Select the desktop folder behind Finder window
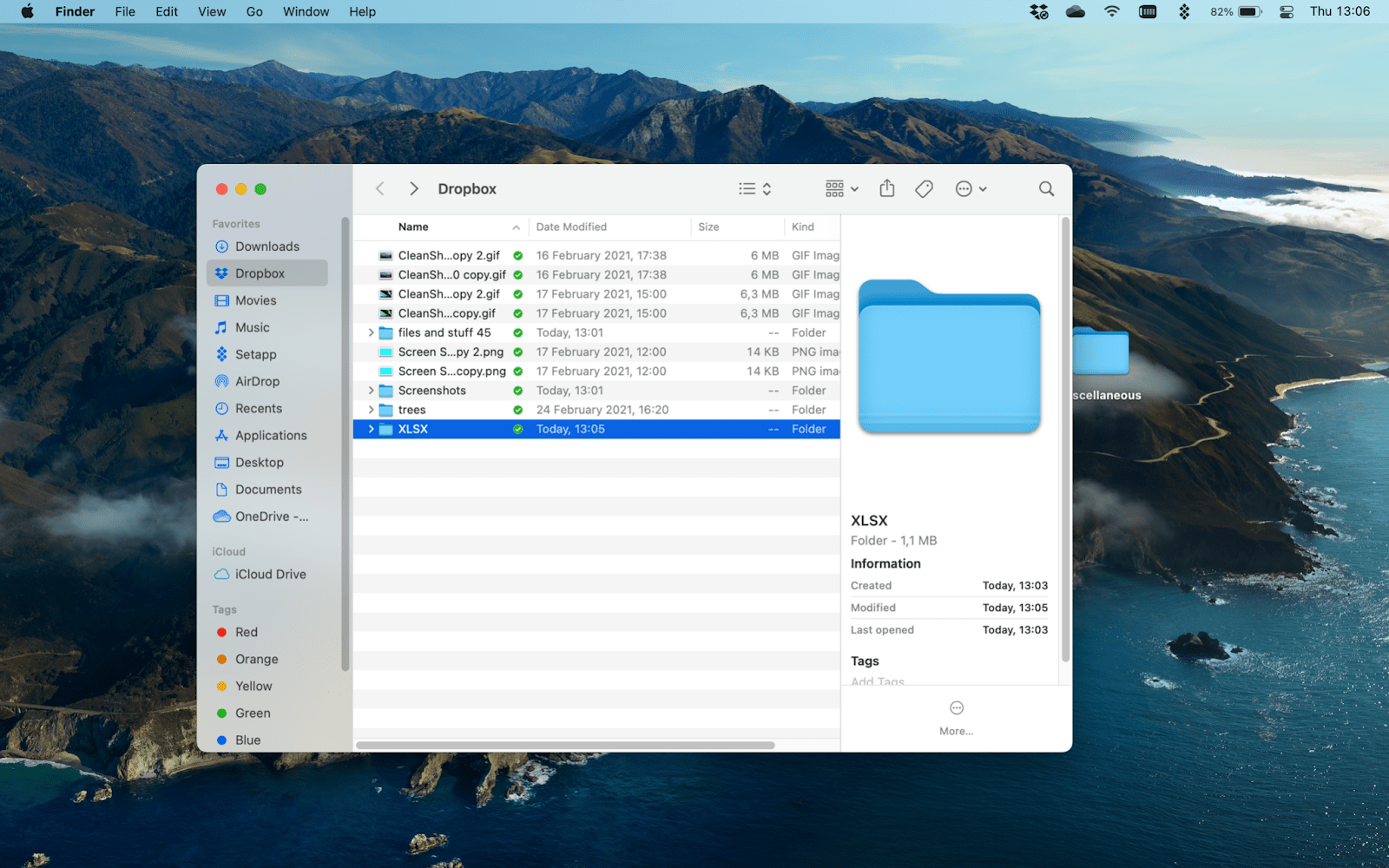Screen dimensions: 1389x868 (x=1101, y=352)
